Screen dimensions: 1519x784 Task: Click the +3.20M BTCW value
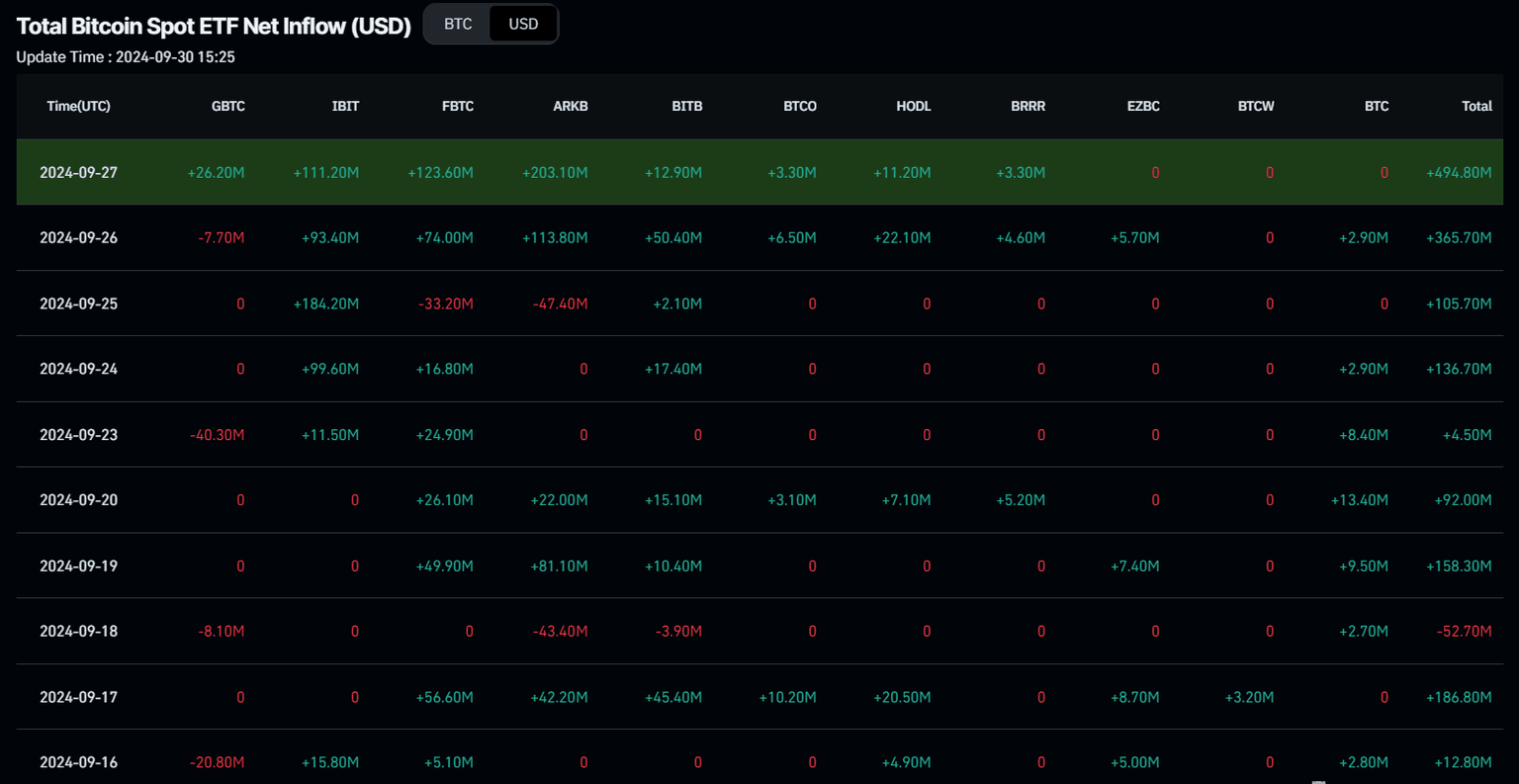1249,697
